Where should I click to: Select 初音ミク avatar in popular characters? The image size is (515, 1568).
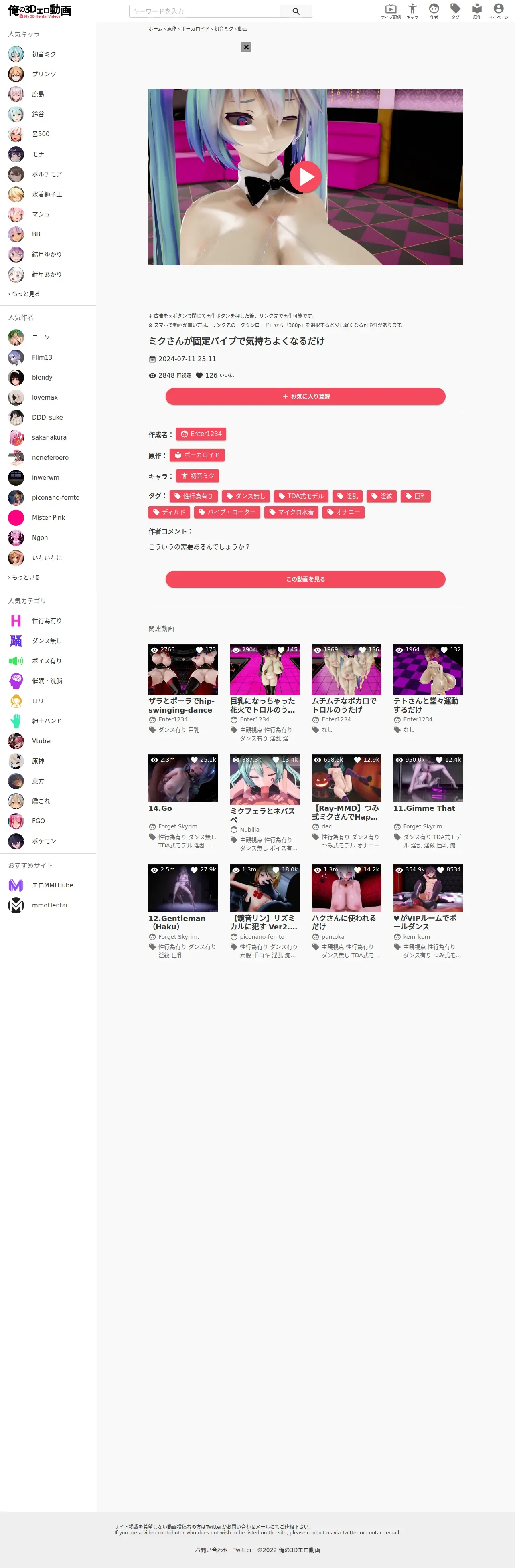point(16,54)
